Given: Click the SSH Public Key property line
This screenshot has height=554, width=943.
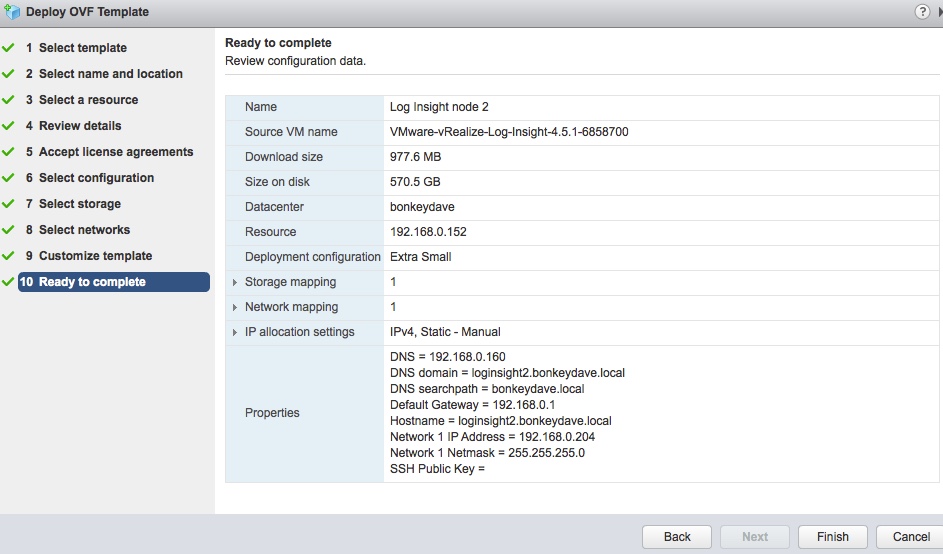Looking at the screenshot, I should [x=437, y=469].
